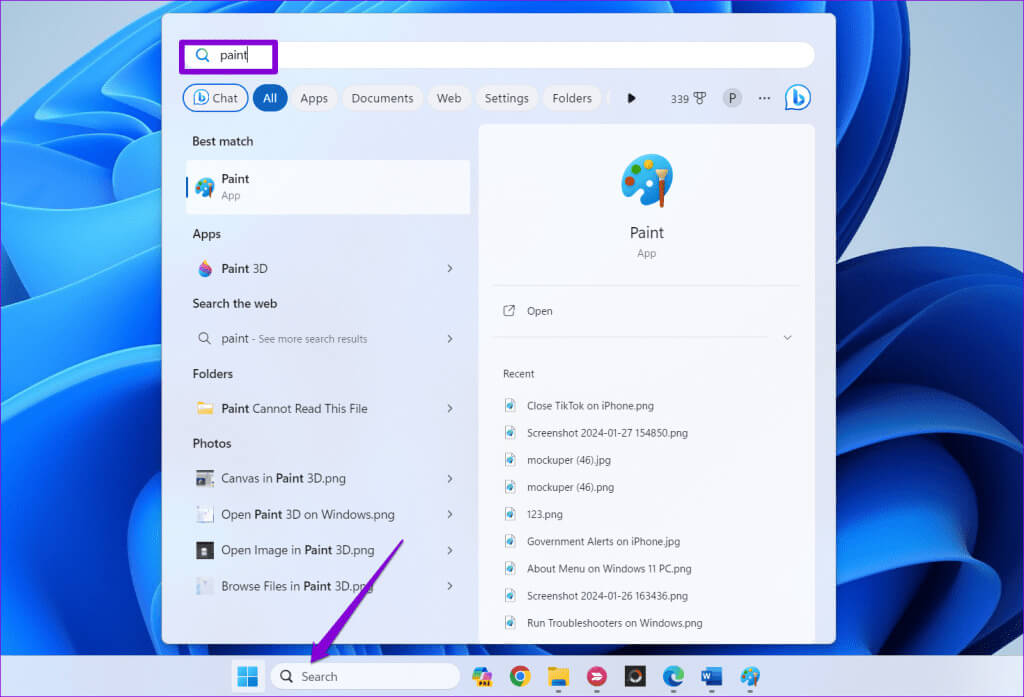1024x697 pixels.
Task: Expand 'Open Image in Paint 3D.png' chevron
Action: coord(450,550)
